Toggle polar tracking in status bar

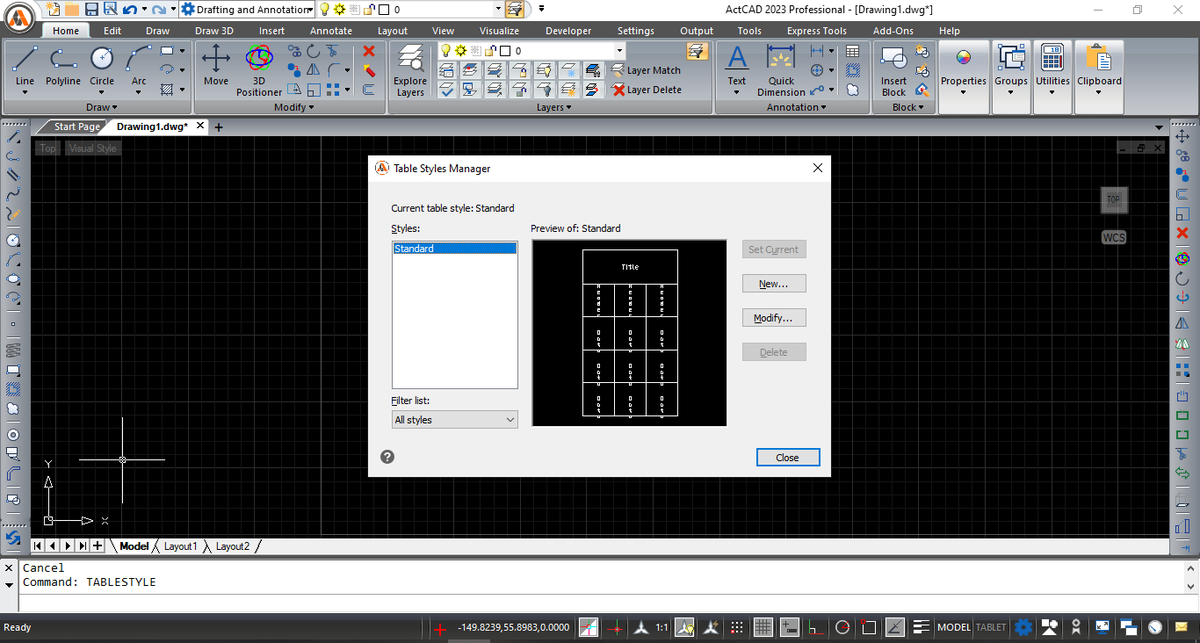click(x=843, y=628)
